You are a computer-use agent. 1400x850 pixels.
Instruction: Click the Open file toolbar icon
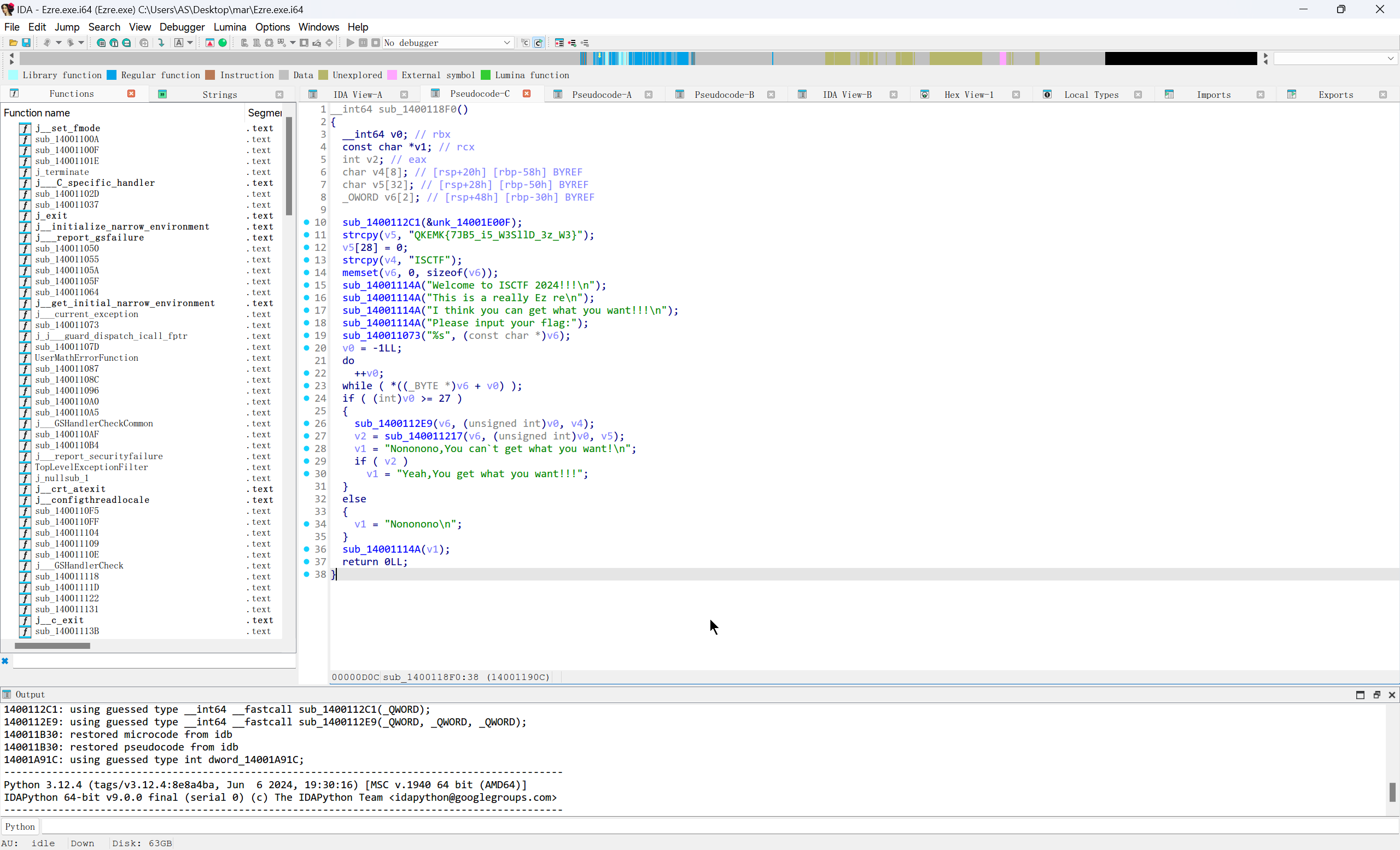coord(13,43)
